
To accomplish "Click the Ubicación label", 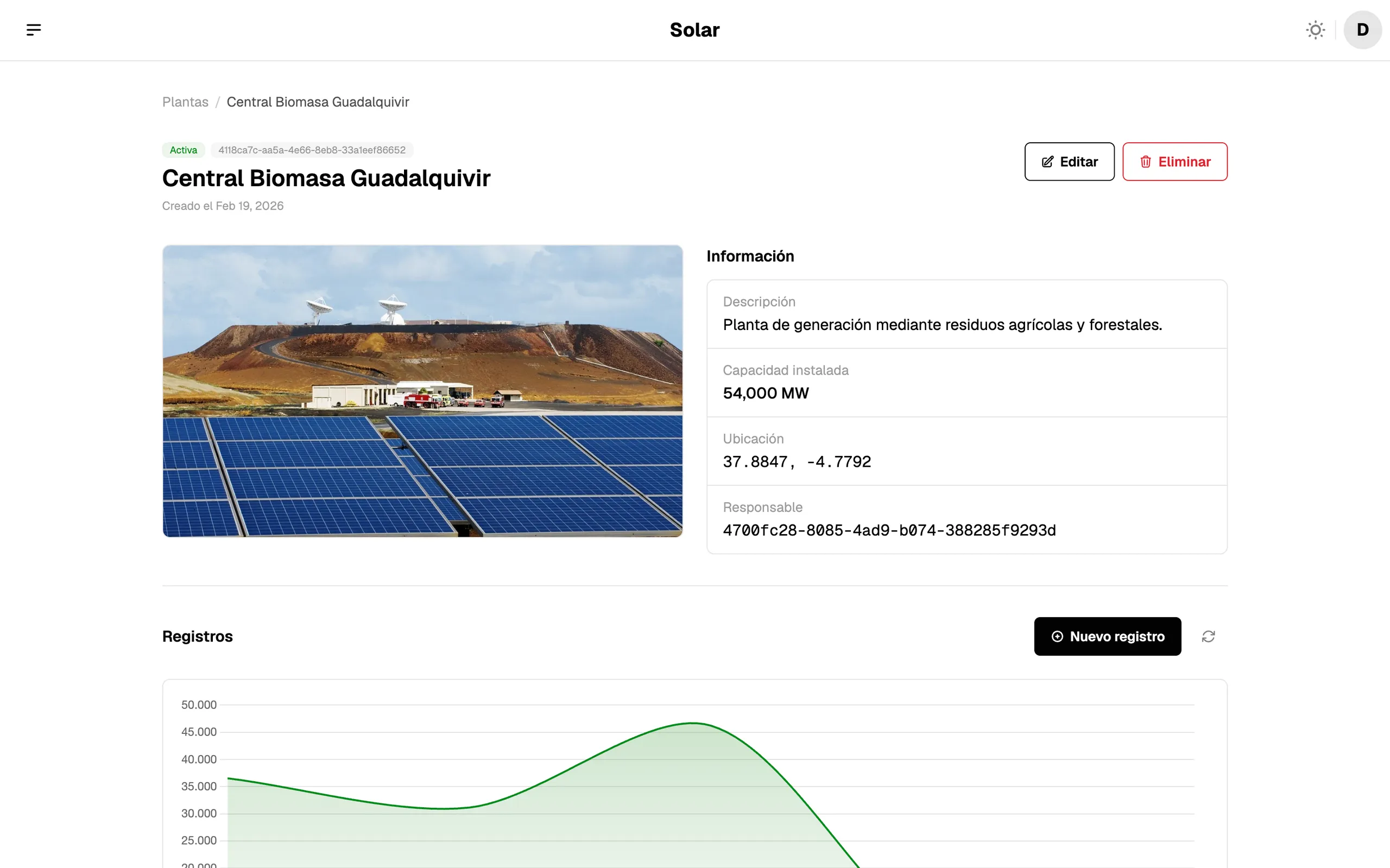I will click(753, 439).
